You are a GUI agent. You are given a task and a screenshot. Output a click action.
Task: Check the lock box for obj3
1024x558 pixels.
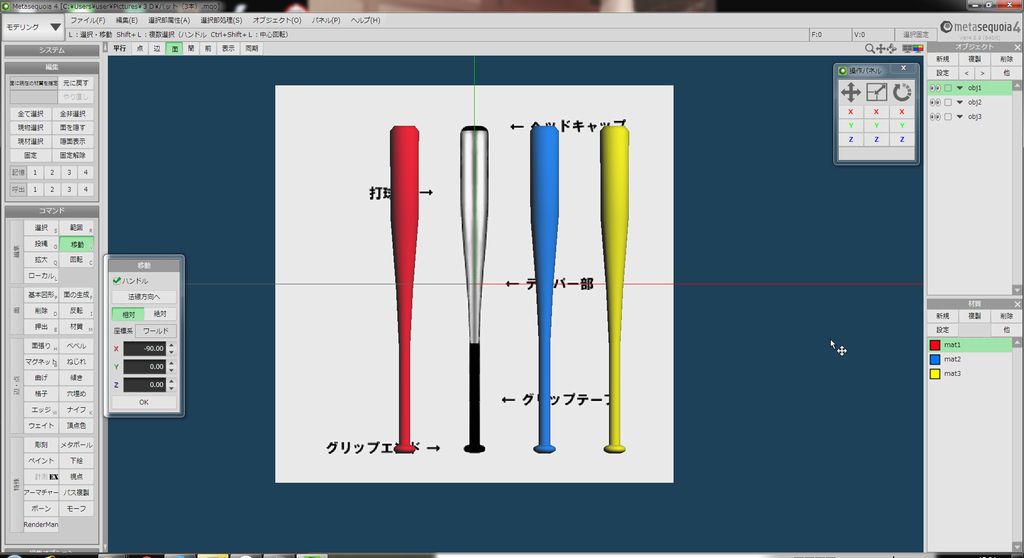click(948, 116)
